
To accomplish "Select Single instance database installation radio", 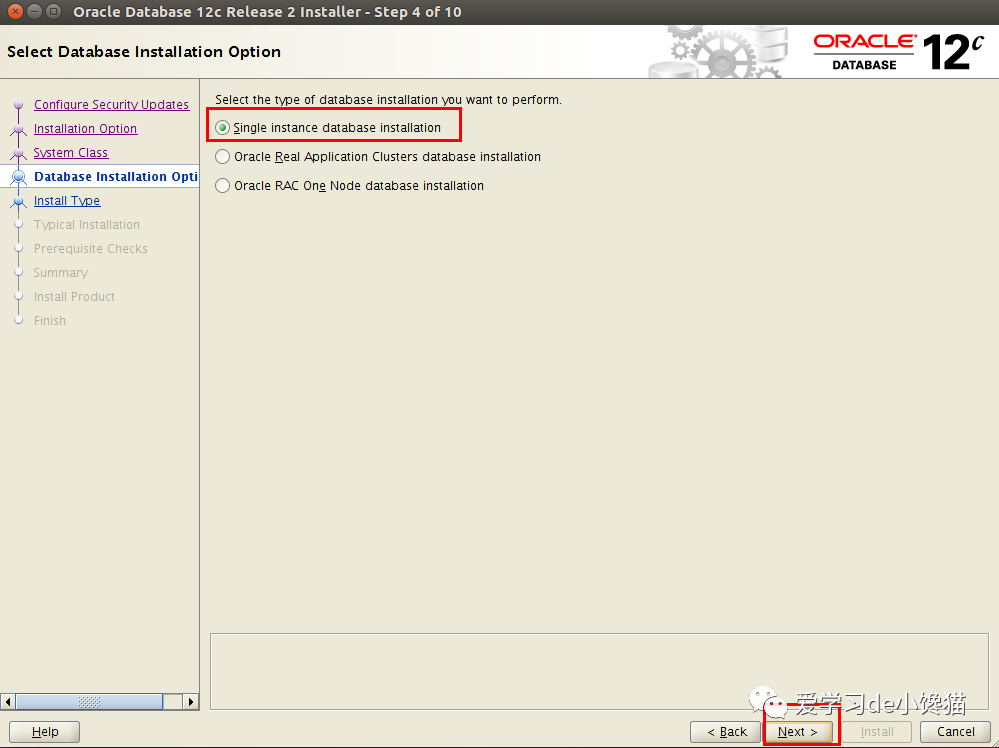I will (x=222, y=127).
